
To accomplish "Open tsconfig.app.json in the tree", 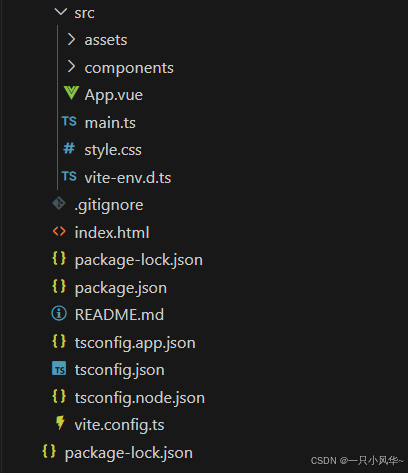I will pos(135,343).
